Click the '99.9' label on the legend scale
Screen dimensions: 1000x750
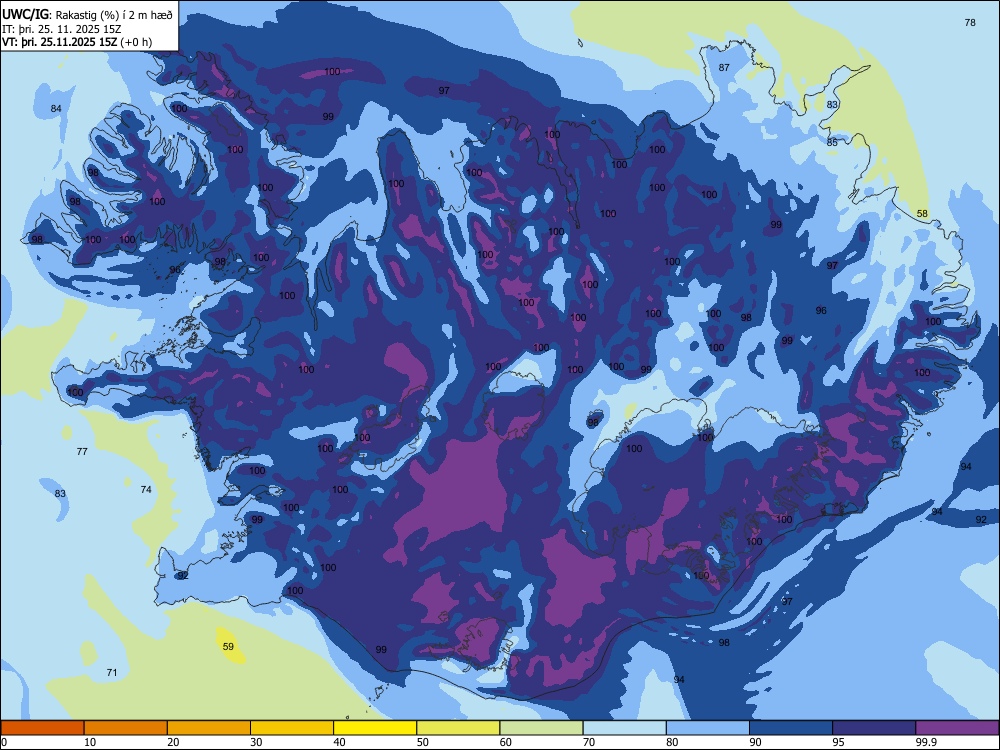[927, 742]
